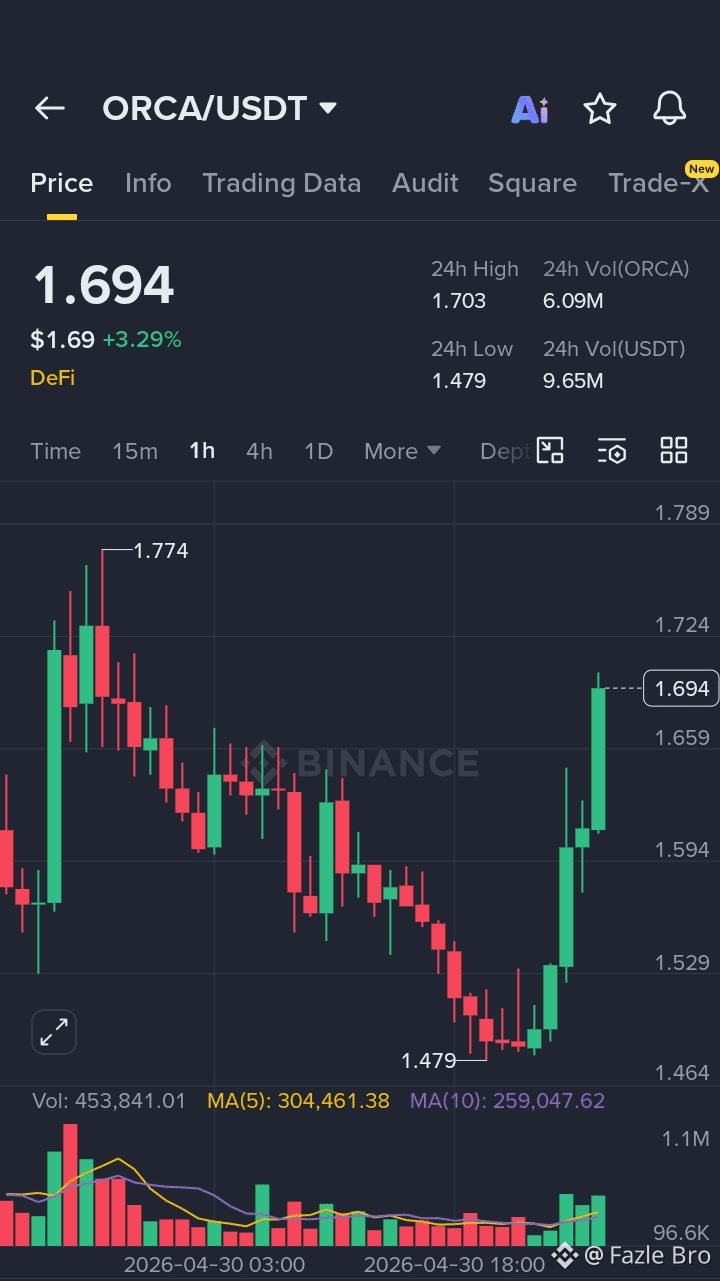The image size is (720, 1281).
Task: Select the 1h chart interval
Action: click(x=202, y=451)
